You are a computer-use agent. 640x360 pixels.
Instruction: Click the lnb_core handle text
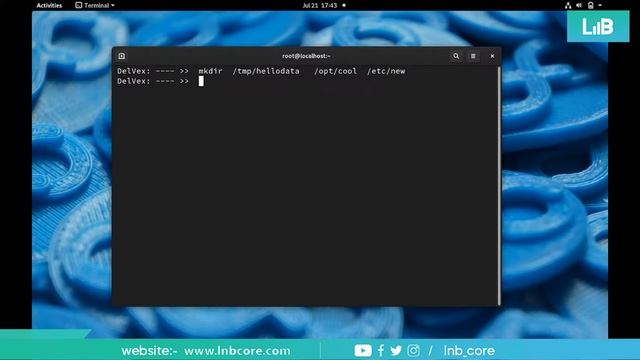click(469, 351)
